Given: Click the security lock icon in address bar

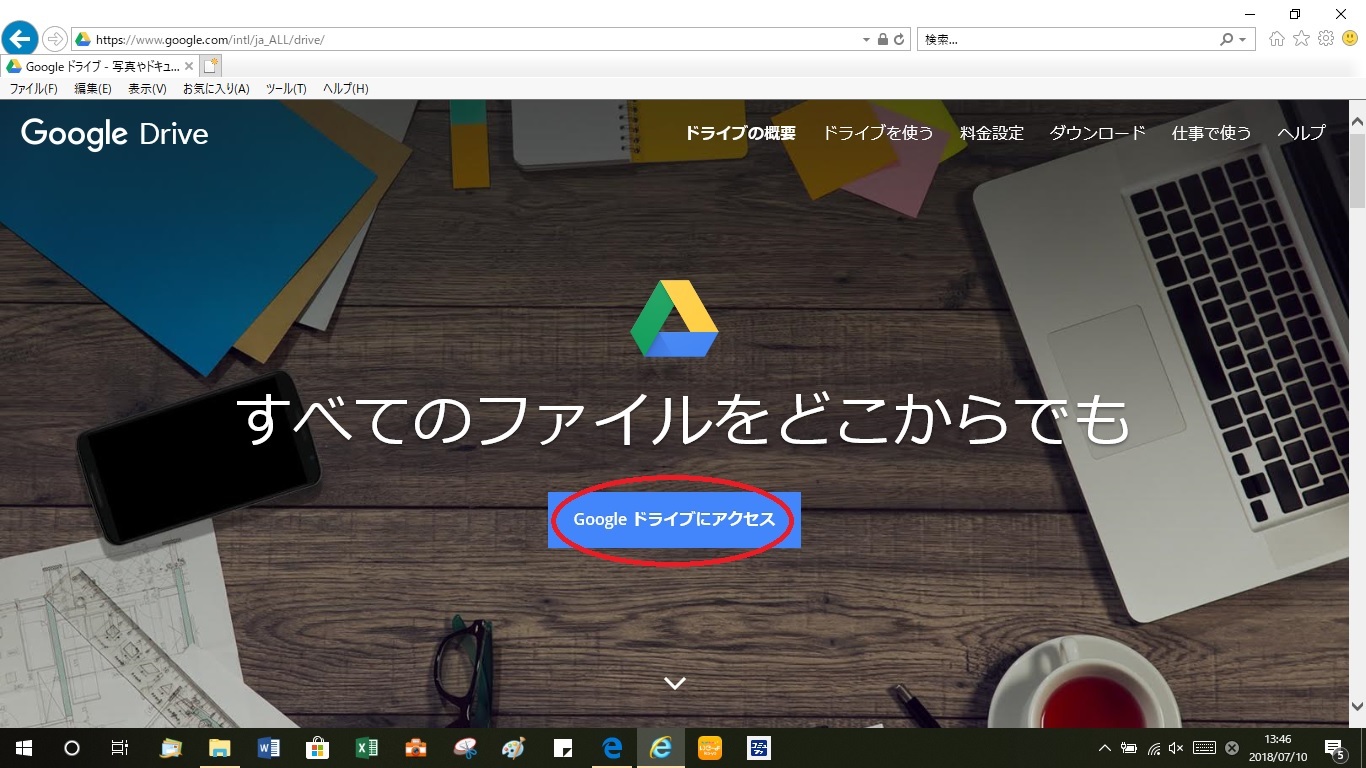Looking at the screenshot, I should tap(882, 40).
